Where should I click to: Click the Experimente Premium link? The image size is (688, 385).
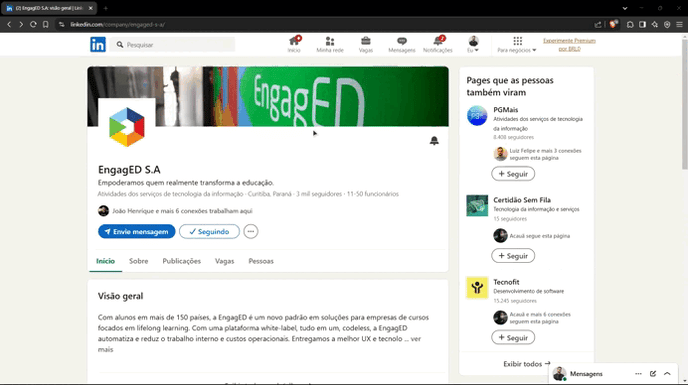(x=570, y=44)
